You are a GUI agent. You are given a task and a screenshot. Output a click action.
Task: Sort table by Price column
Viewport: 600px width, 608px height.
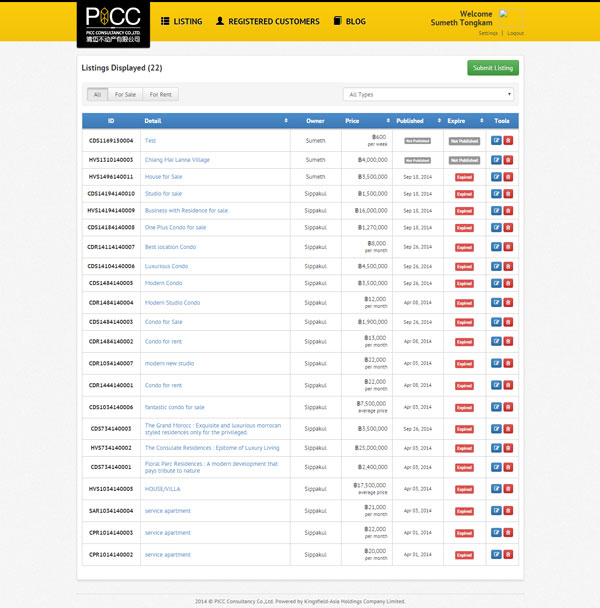click(388, 121)
